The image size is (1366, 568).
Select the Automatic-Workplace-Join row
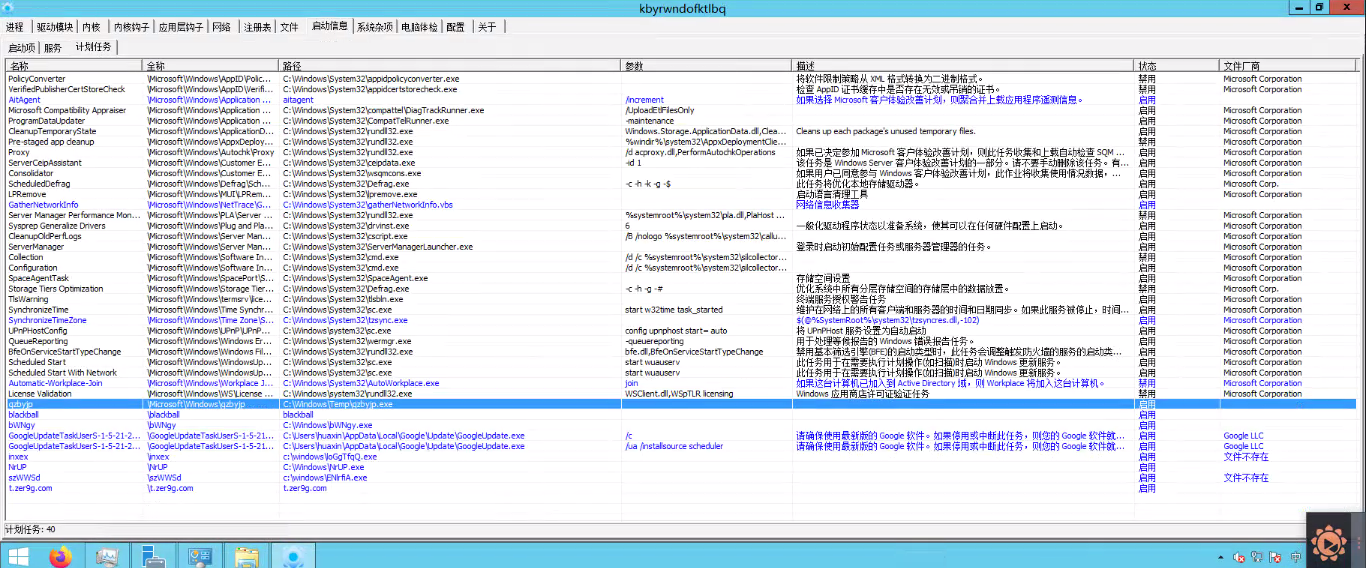coord(680,383)
